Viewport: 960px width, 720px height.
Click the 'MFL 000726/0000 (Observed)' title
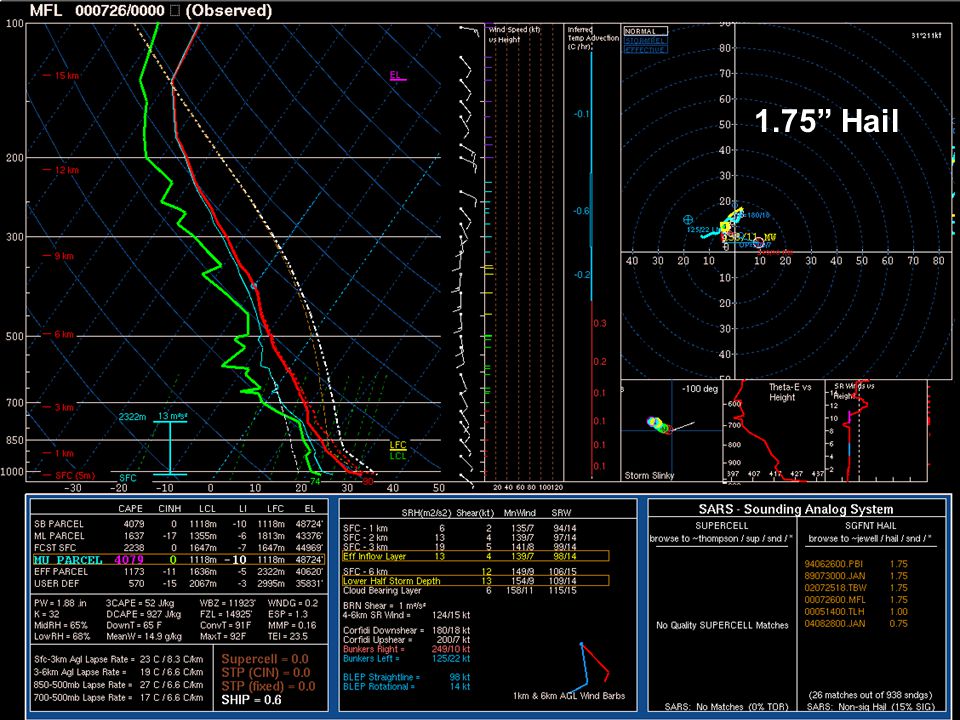coord(151,10)
